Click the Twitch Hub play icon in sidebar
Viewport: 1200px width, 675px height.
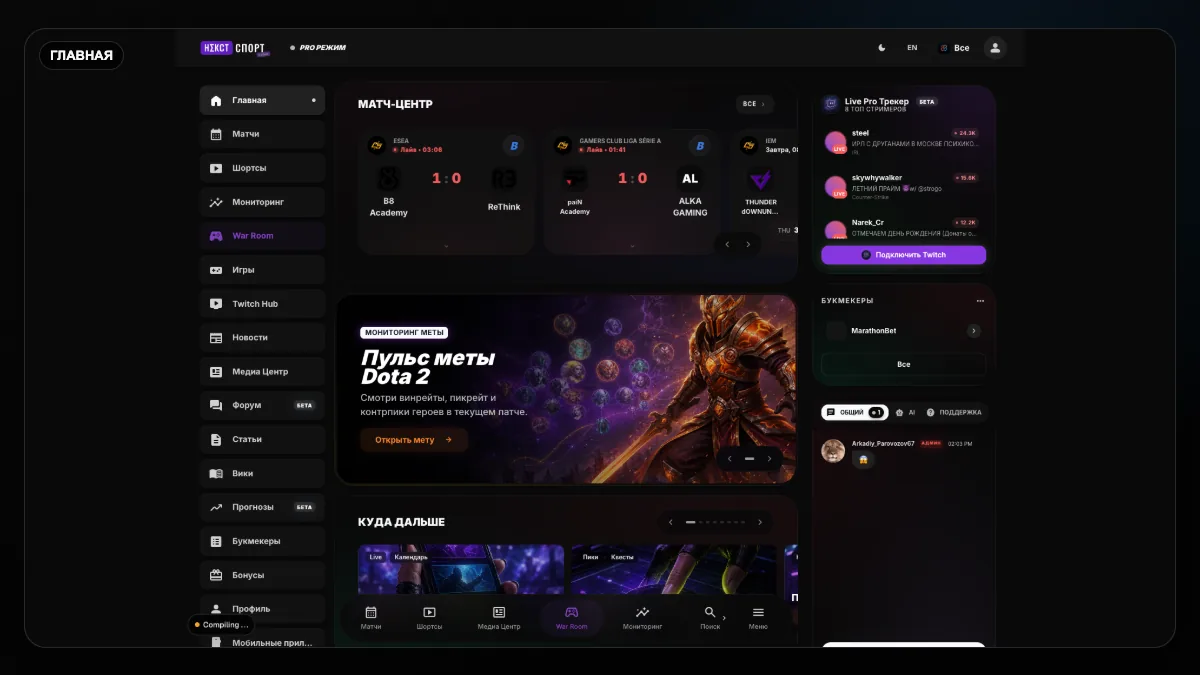(x=216, y=304)
